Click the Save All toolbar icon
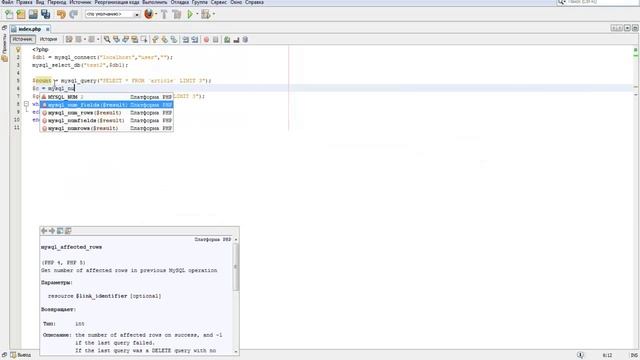Image resolution: width=640 pixels, height=360 pixels. point(45,14)
